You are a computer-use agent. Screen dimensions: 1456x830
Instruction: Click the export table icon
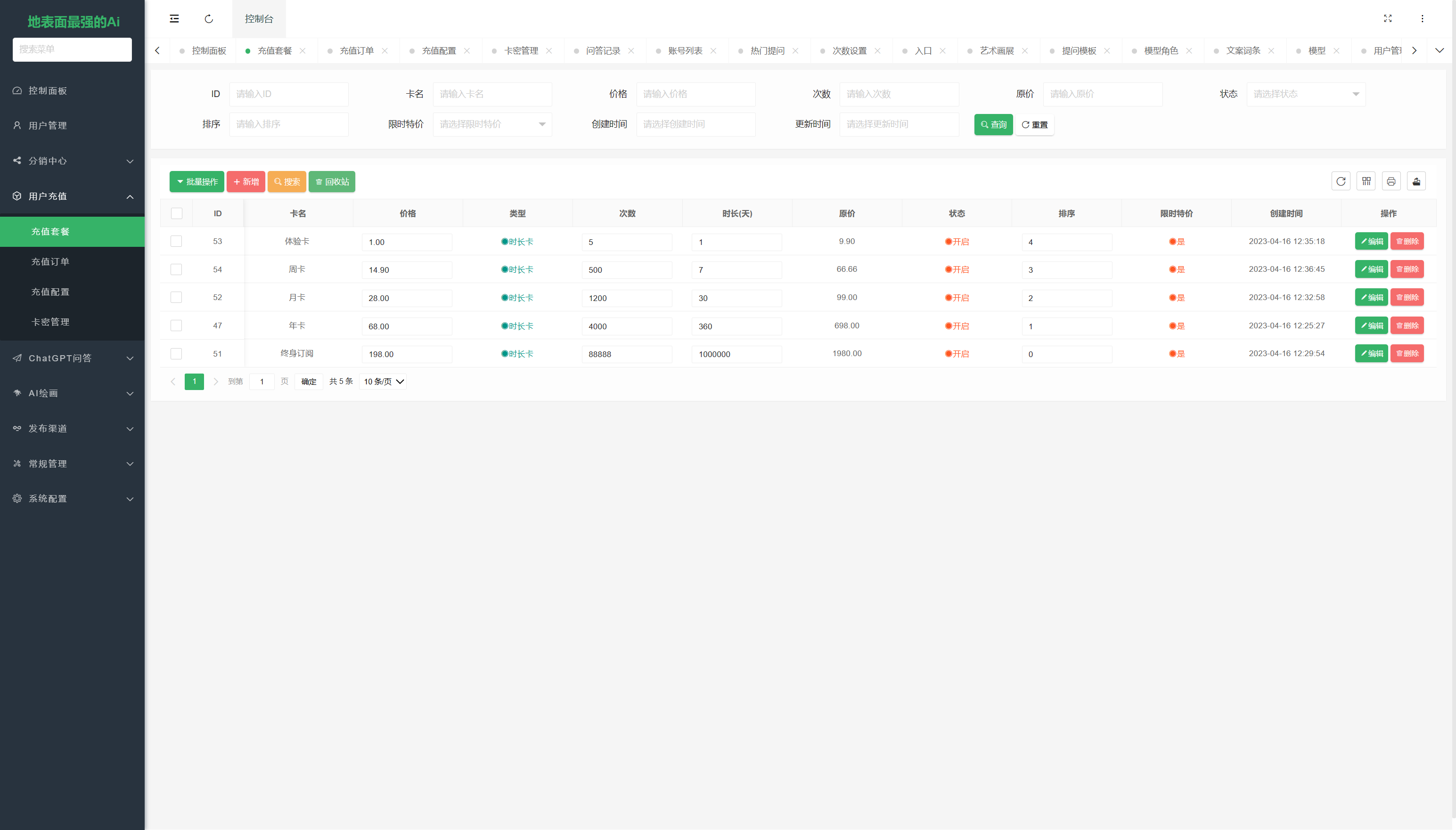point(1416,181)
